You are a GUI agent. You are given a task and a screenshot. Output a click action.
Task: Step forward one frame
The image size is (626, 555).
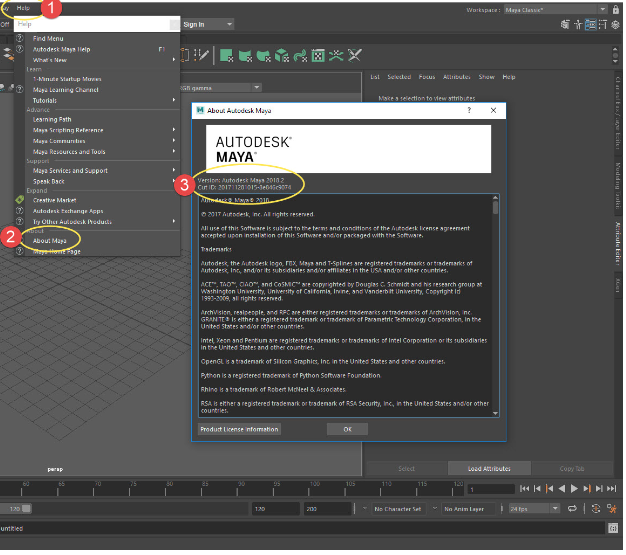[x=599, y=489]
